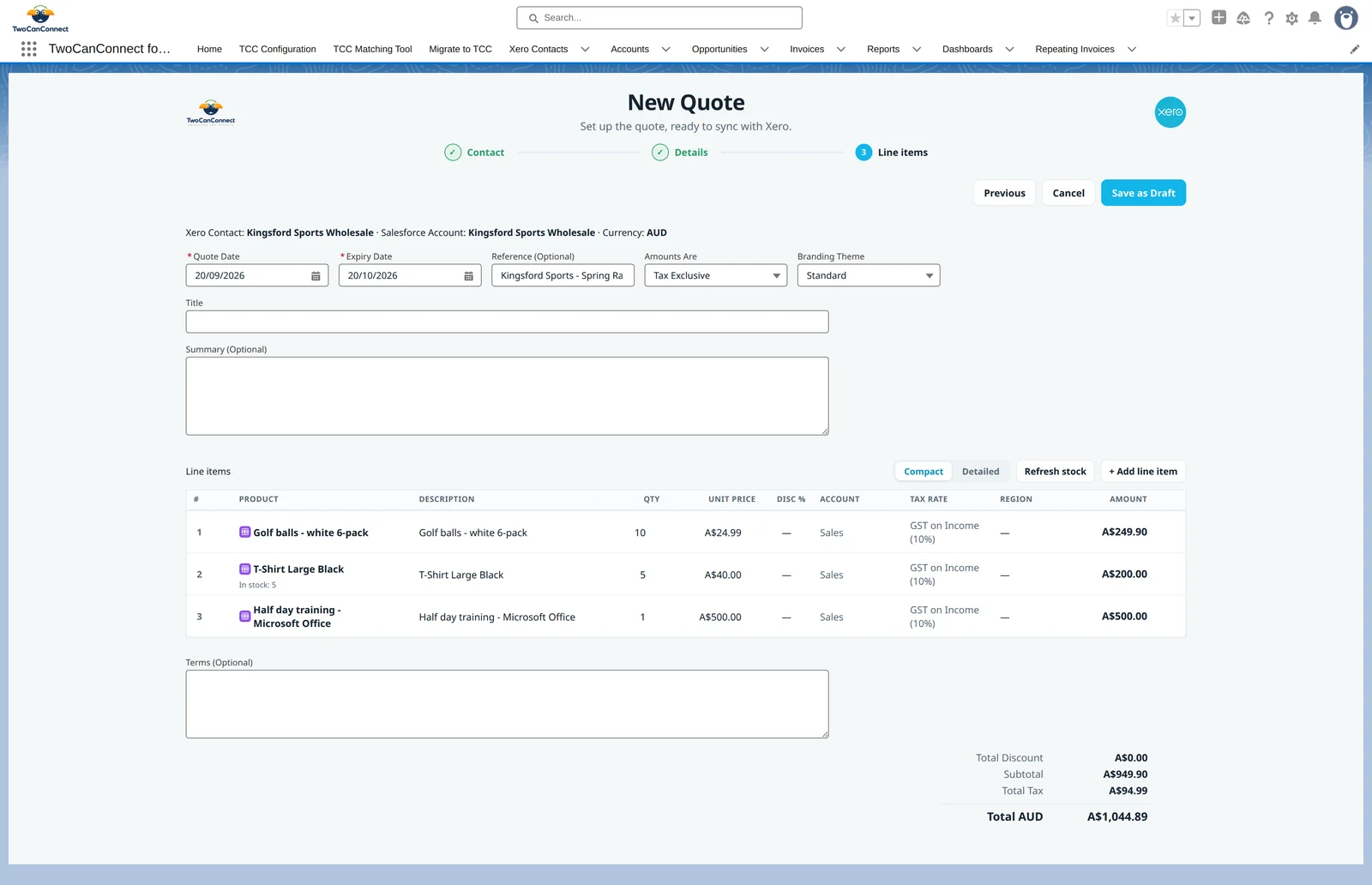Open the notifications bell icon

pos(1315,18)
